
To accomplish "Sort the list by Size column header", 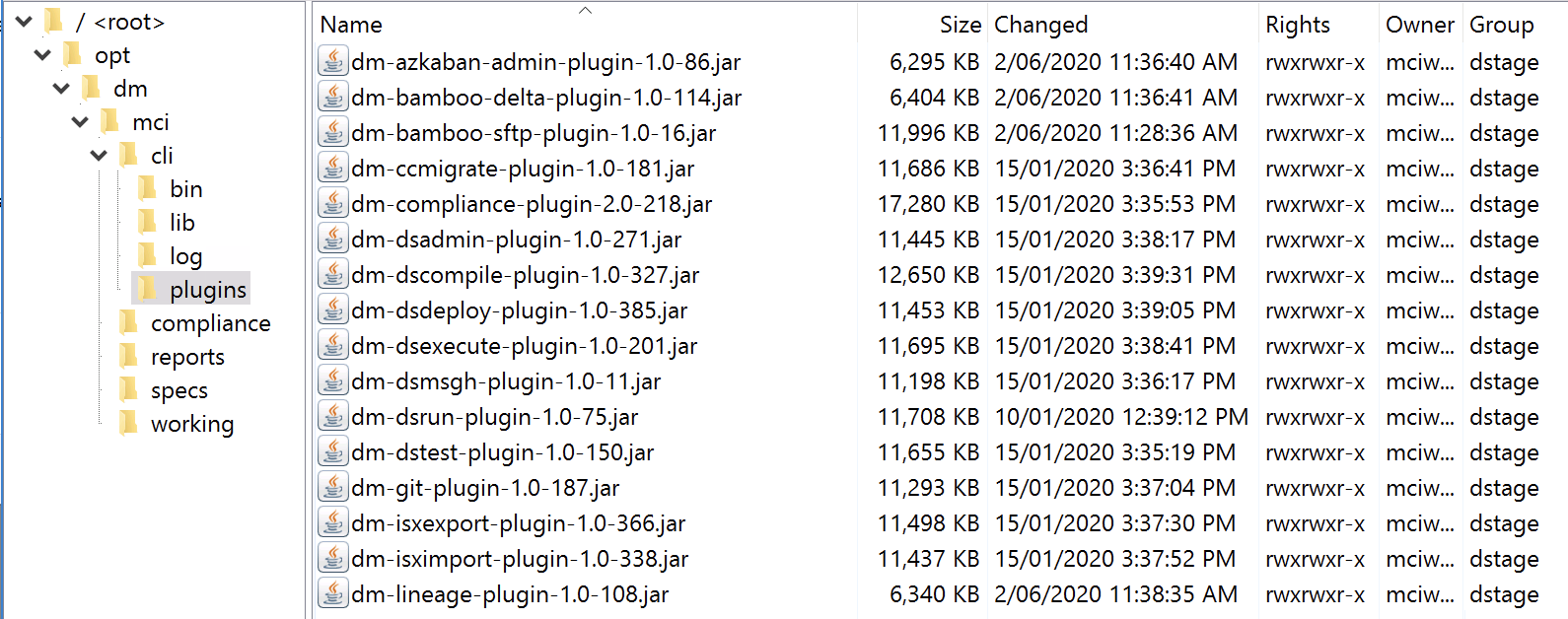I will [x=960, y=25].
